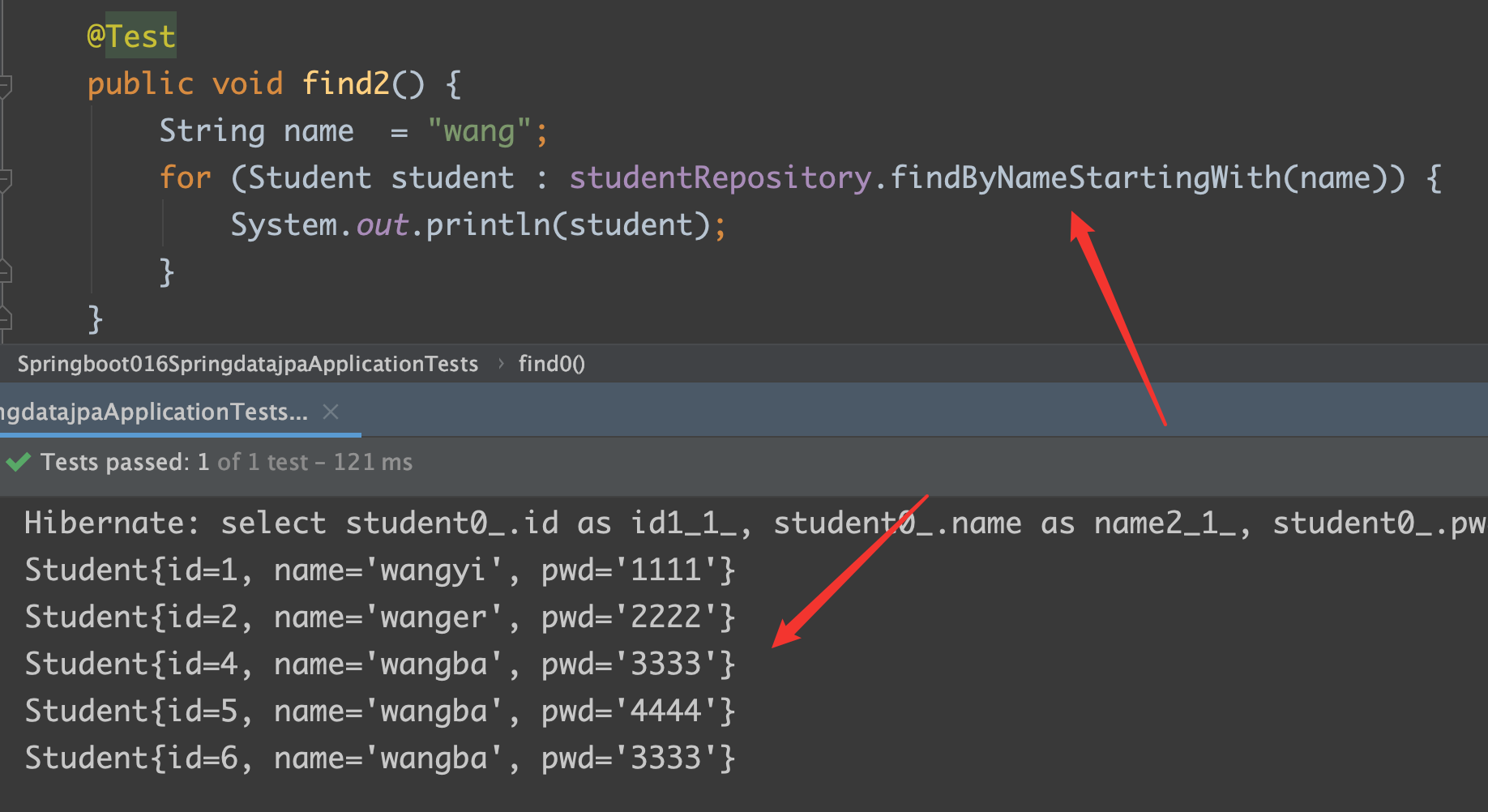The width and height of the screenshot is (1488, 812).
Task: Collapse the find2() method fold marker
Action: tap(5, 85)
